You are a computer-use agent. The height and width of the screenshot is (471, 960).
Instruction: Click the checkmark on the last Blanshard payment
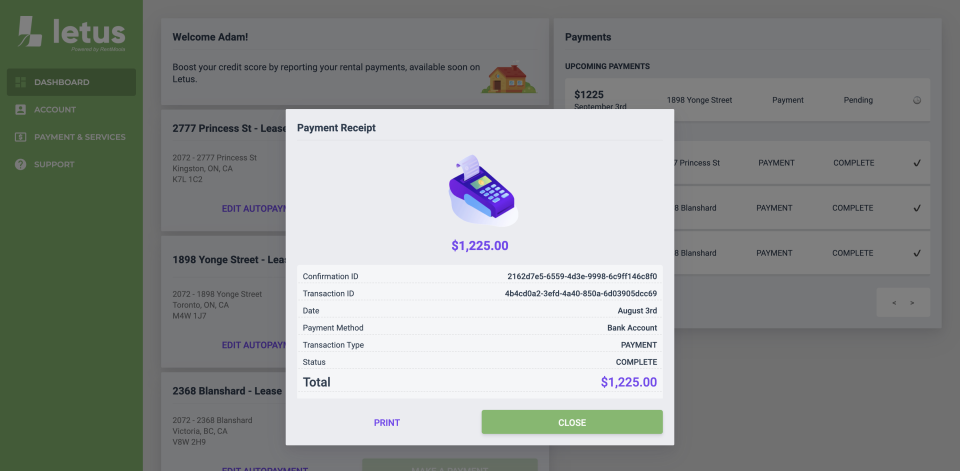[917, 253]
